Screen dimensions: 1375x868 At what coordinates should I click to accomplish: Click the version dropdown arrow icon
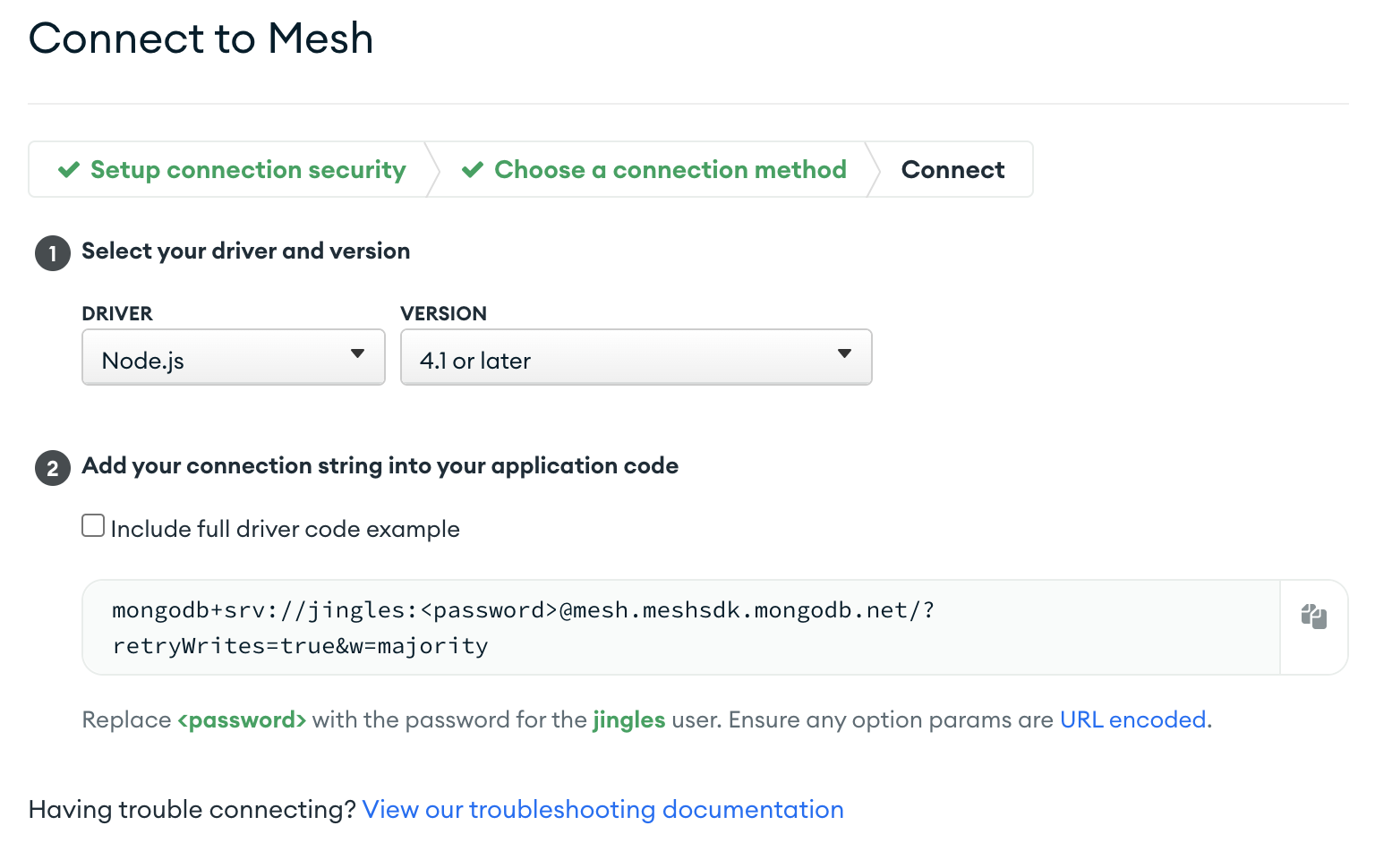click(x=844, y=353)
